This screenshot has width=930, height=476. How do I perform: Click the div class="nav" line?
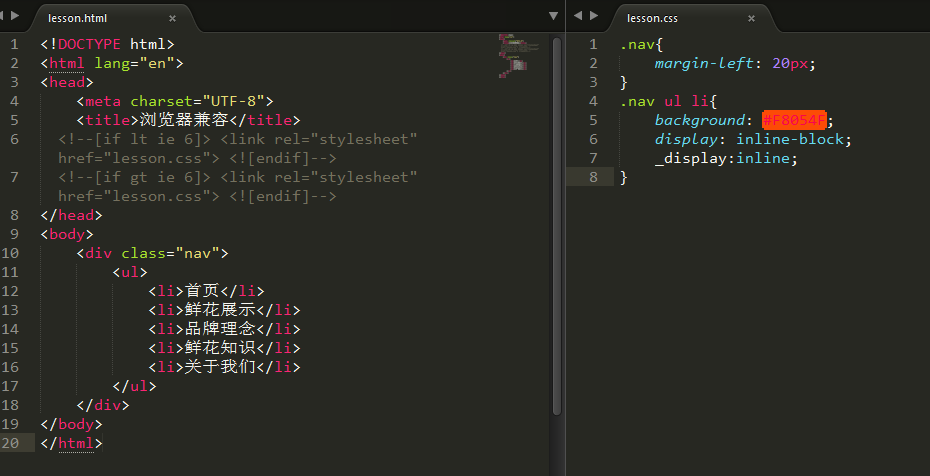[152, 253]
